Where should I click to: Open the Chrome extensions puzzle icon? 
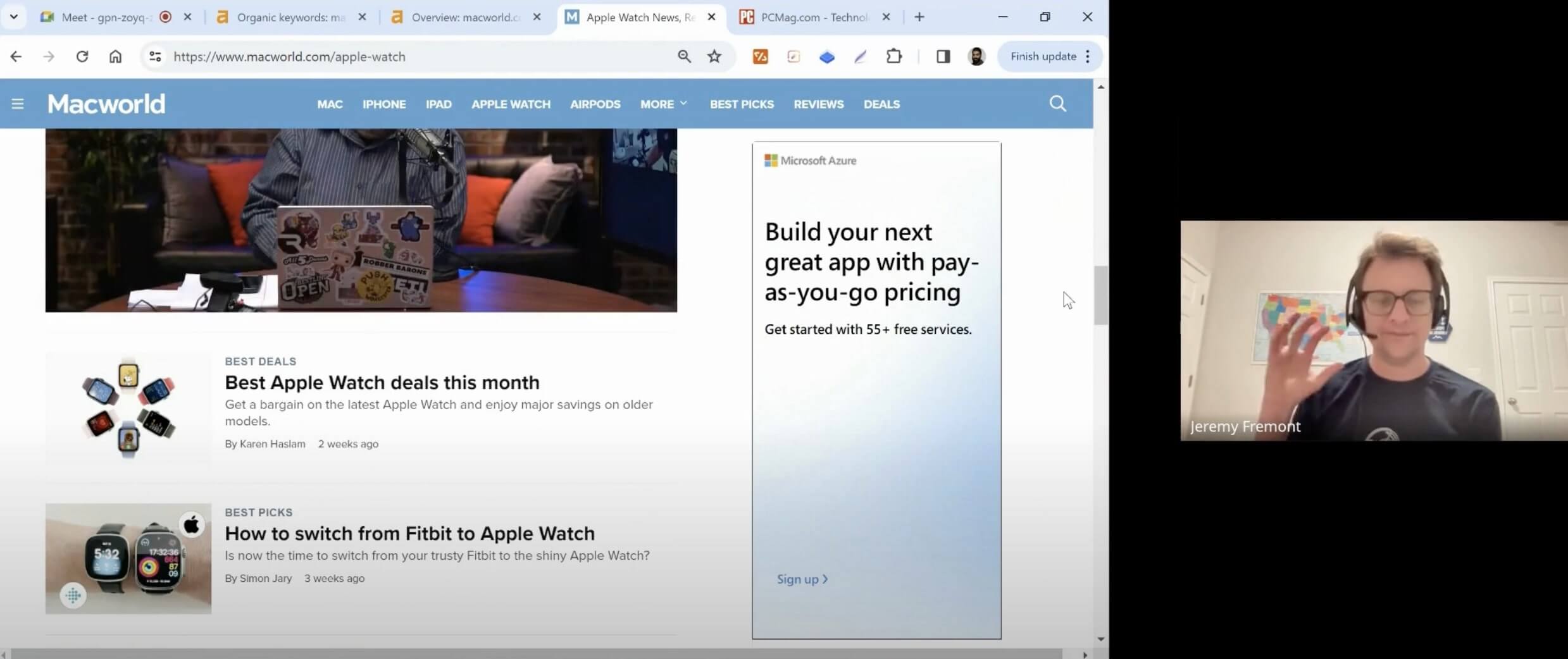(x=893, y=56)
